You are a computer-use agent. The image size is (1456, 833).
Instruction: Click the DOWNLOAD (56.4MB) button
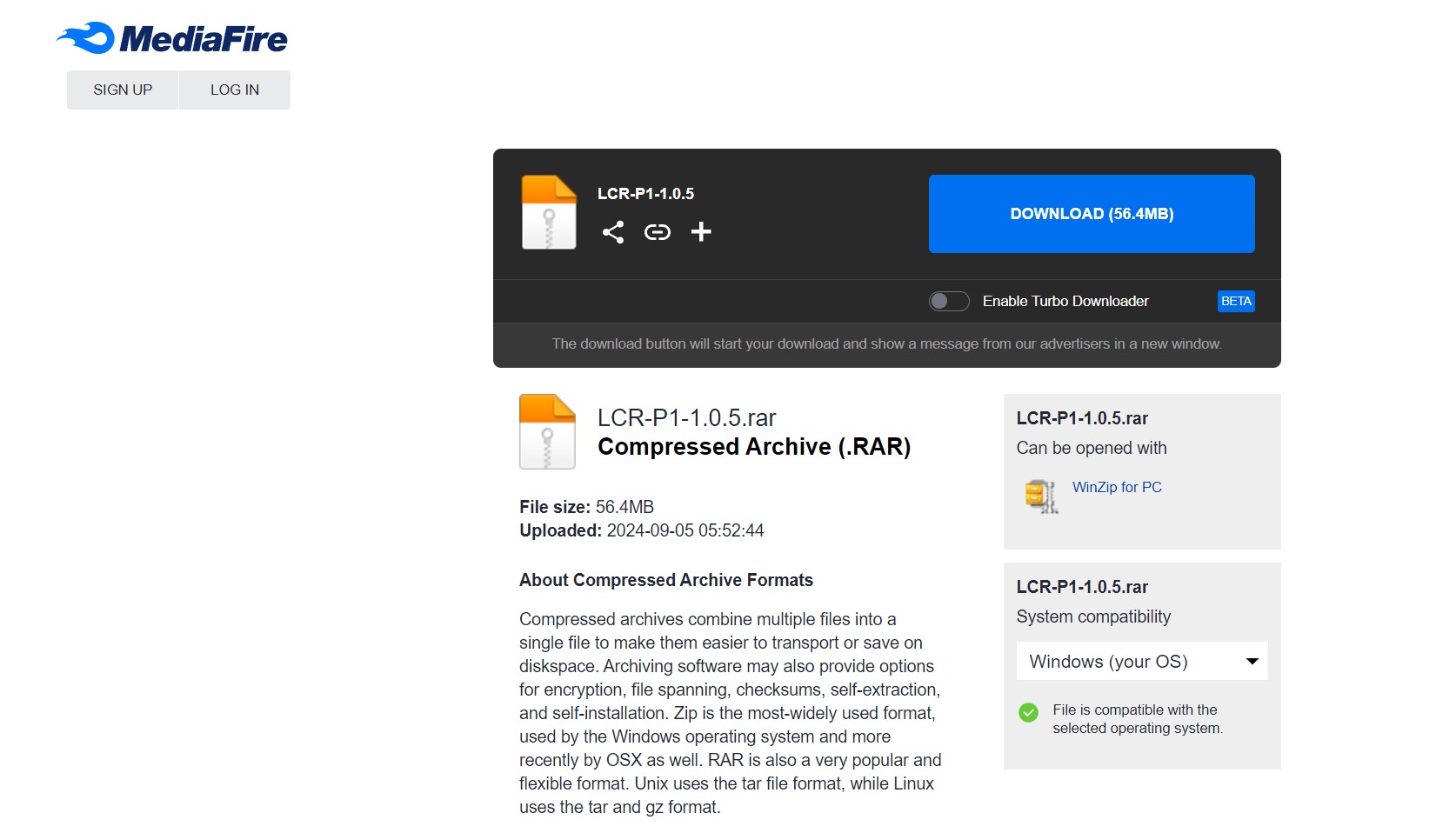[1092, 214]
